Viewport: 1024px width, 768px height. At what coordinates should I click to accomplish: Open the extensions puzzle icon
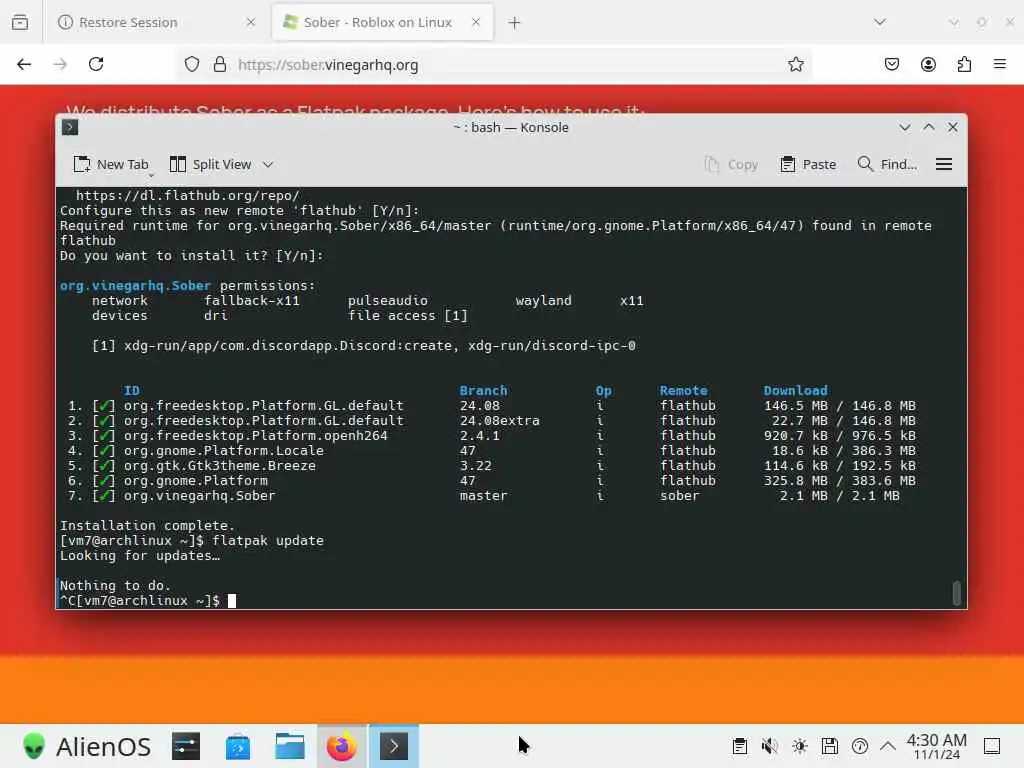coord(964,64)
